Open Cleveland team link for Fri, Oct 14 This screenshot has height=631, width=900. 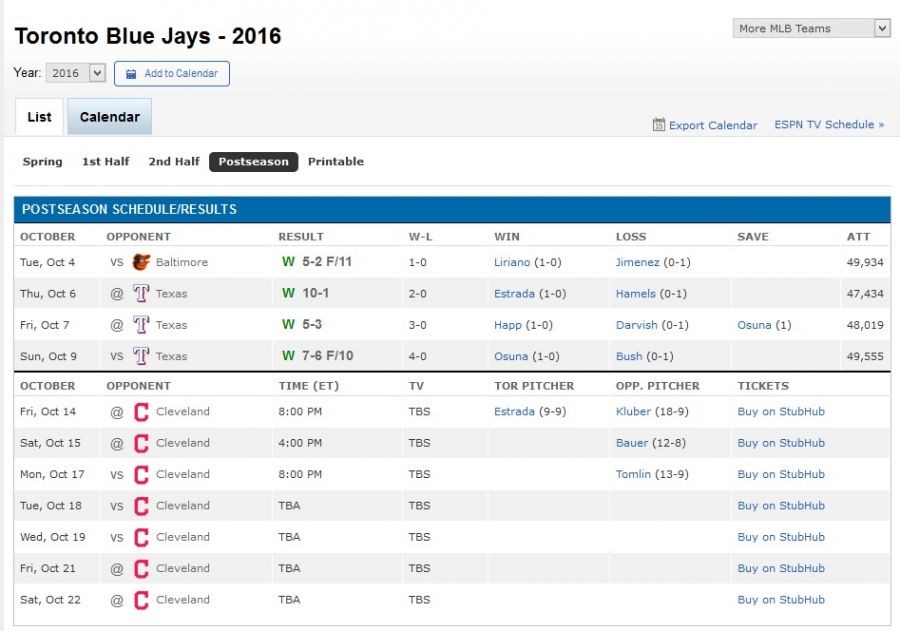(183, 412)
